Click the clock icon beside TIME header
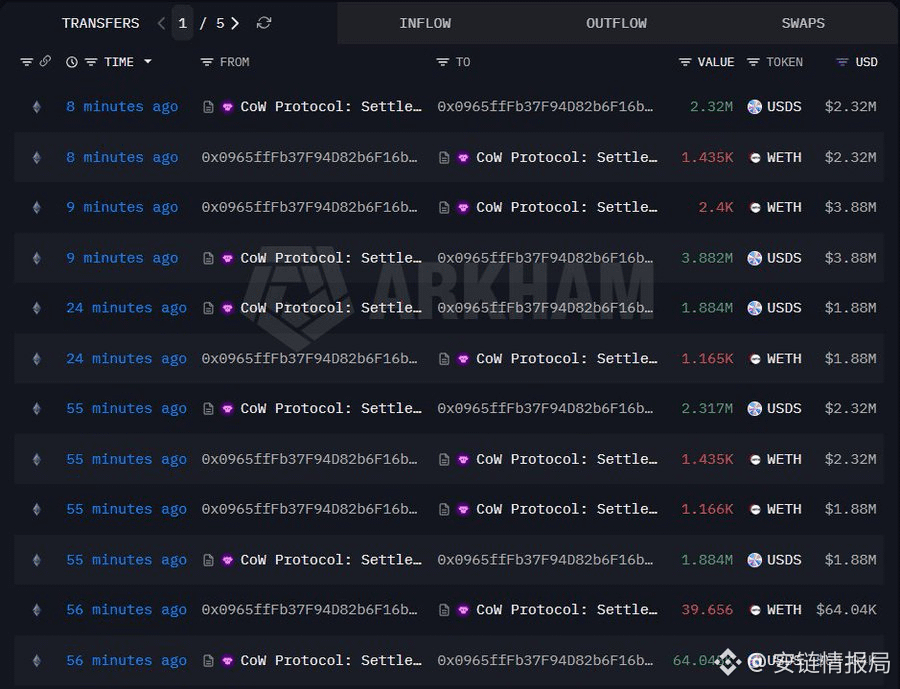The width and height of the screenshot is (900, 689). [72, 62]
